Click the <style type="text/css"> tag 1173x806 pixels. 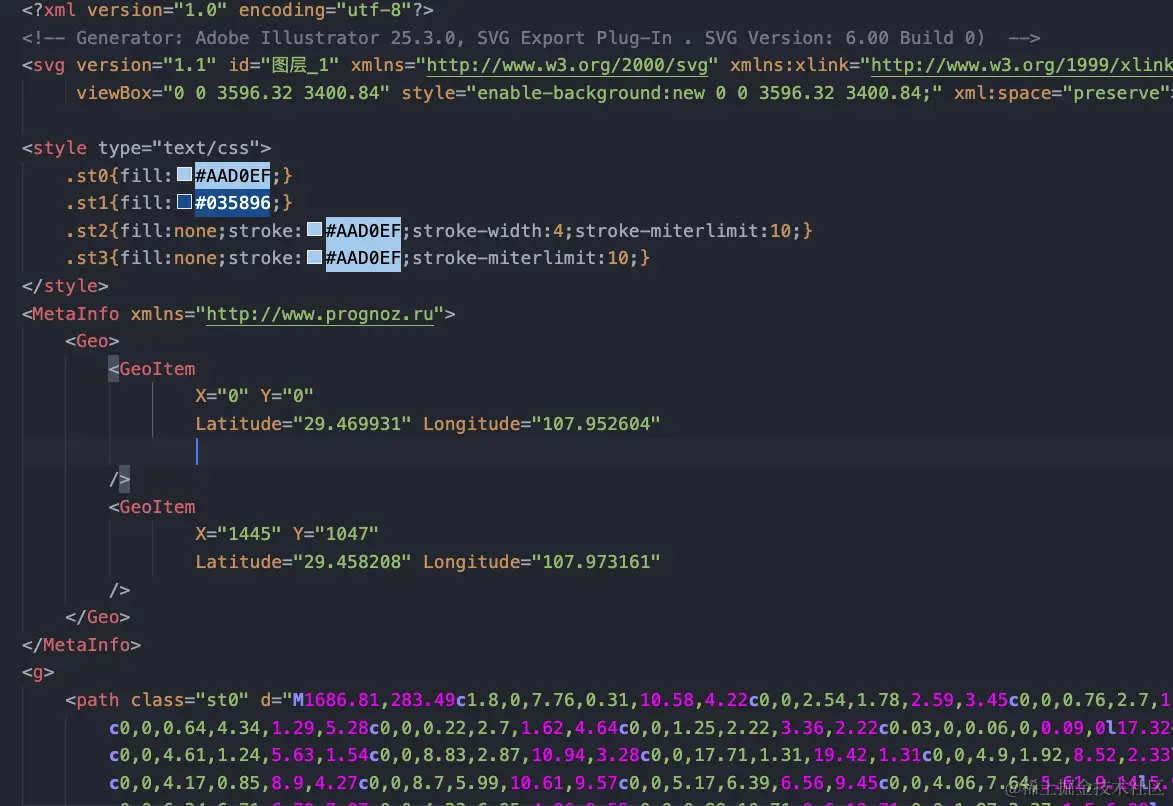(x=147, y=147)
